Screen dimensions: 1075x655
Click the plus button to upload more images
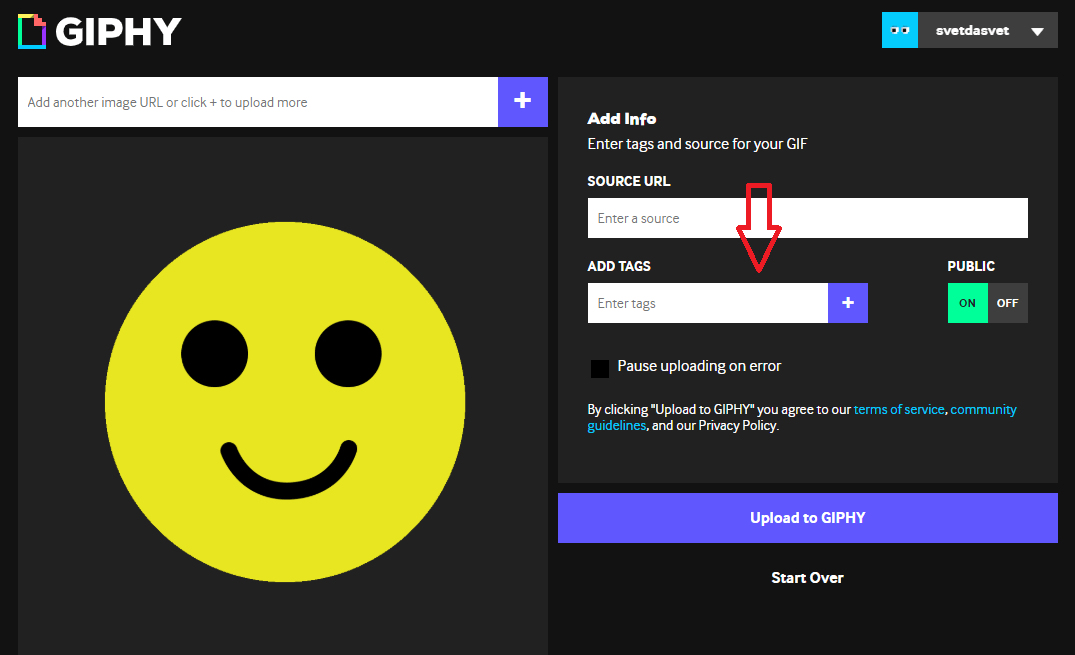pos(522,102)
